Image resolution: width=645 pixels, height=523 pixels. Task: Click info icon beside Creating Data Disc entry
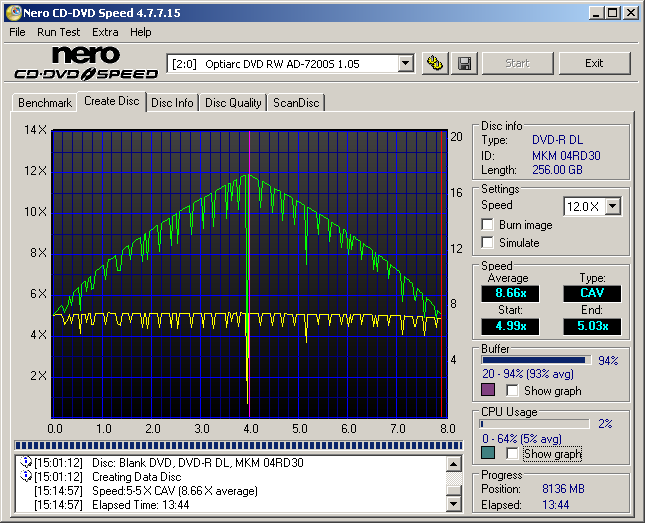click(25, 477)
